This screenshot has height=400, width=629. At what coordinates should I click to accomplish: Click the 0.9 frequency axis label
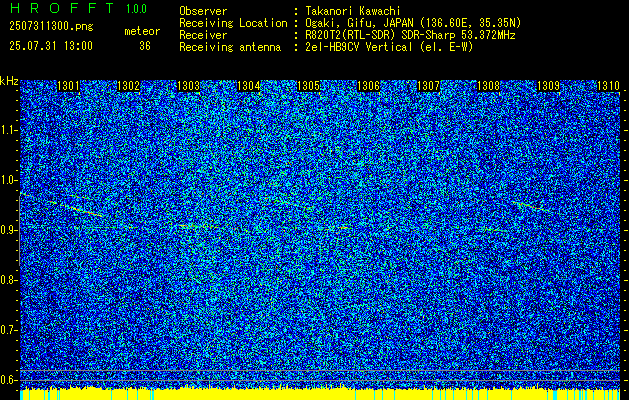point(9,230)
